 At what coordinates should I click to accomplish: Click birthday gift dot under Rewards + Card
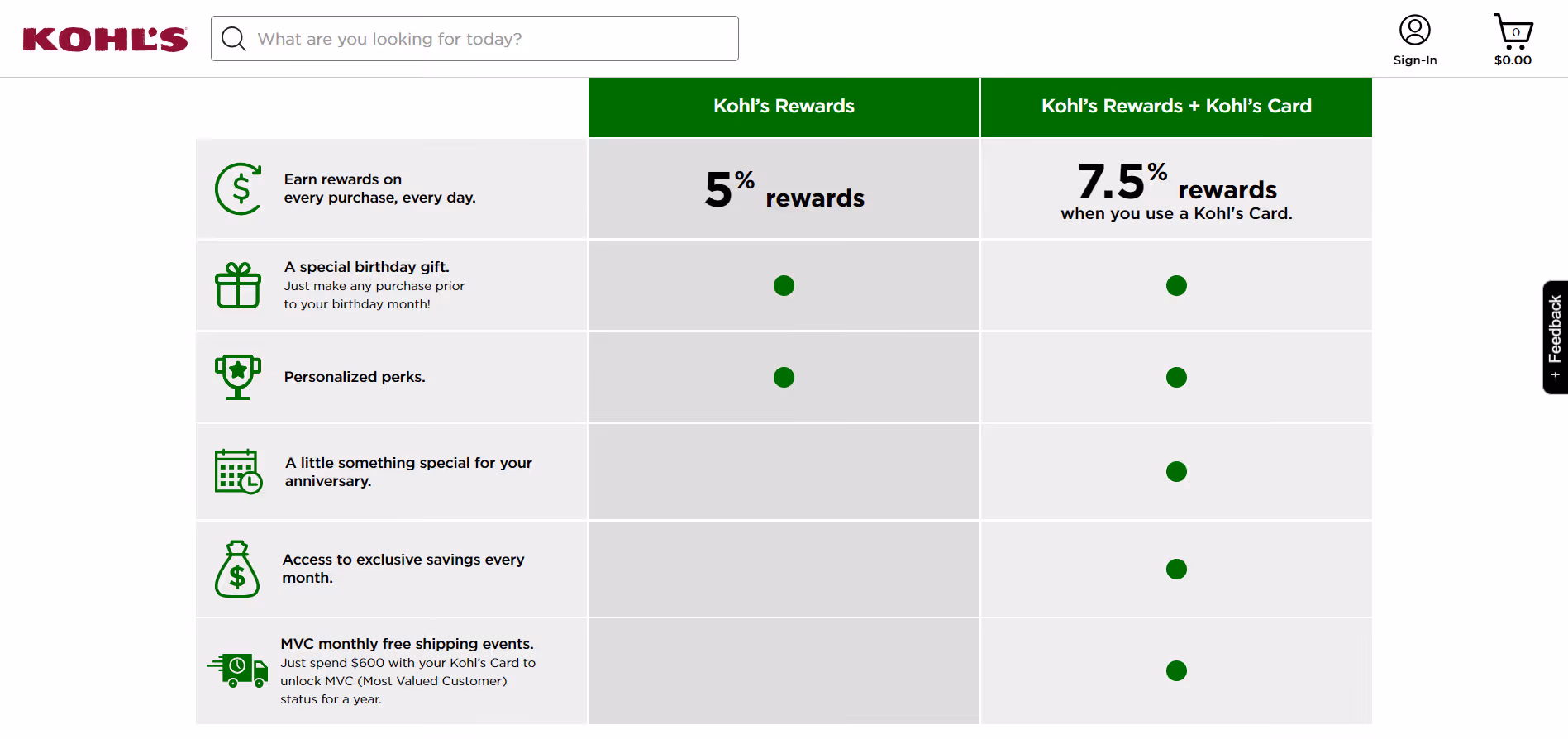(x=1176, y=286)
